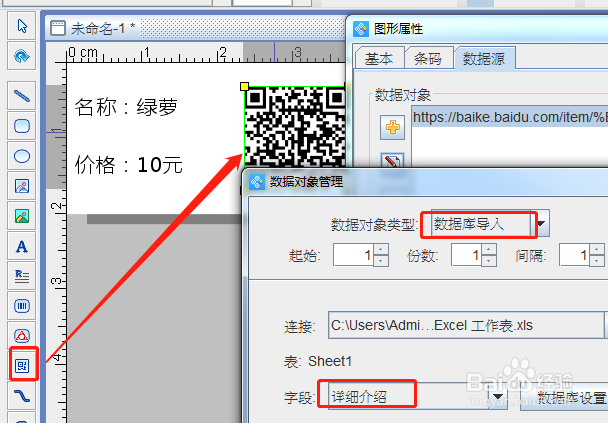Decrease the 间隔 value with down arrow
The width and height of the screenshot is (608, 423).
[x=597, y=261]
